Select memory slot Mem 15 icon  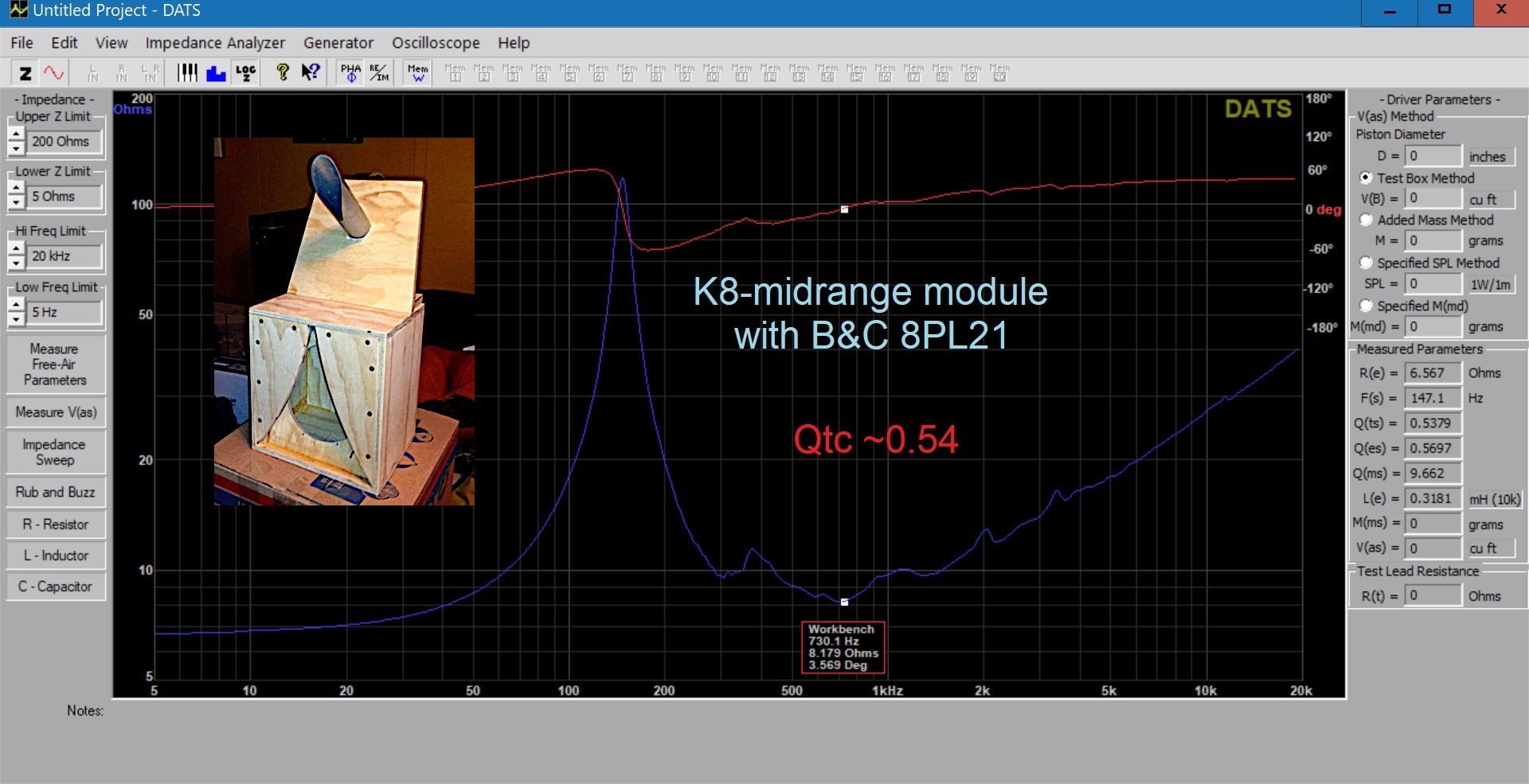pyautogui.click(x=856, y=73)
